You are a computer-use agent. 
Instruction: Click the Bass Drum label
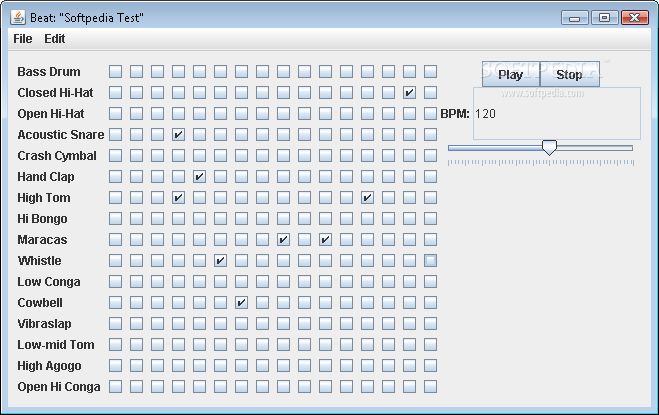pos(49,71)
